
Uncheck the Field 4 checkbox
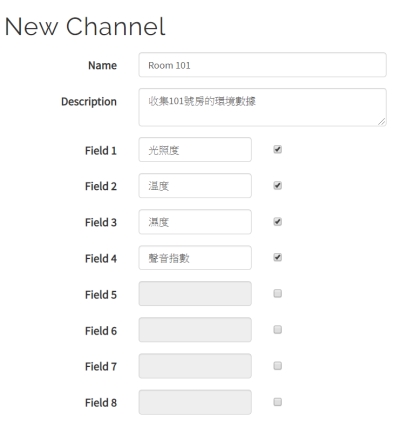277,257
